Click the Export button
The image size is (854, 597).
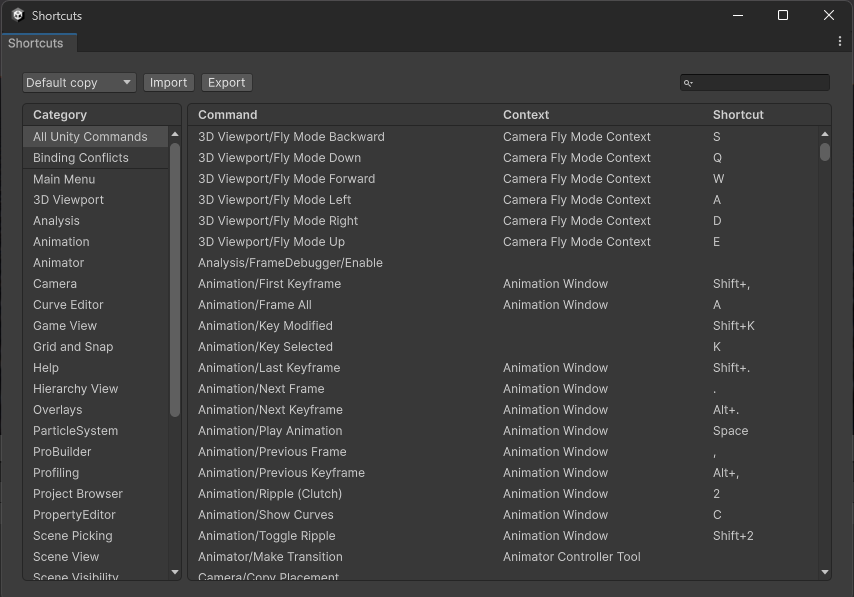coord(226,83)
